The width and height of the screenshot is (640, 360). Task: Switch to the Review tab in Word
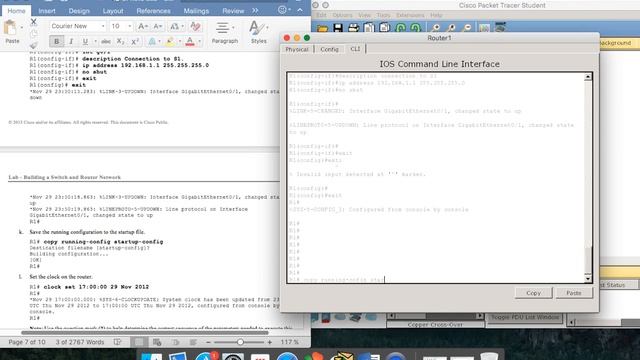[233, 11]
